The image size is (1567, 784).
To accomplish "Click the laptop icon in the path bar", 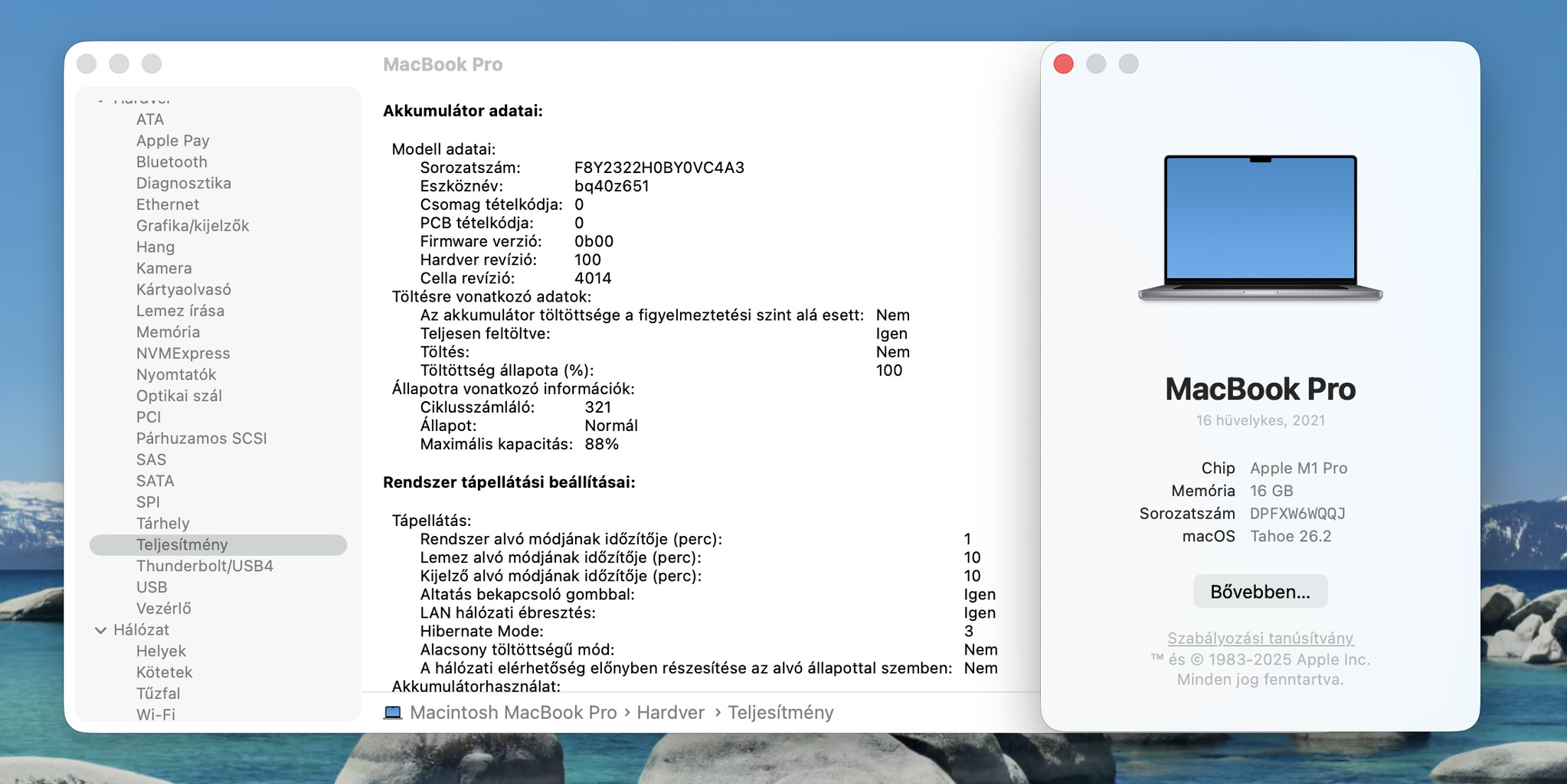I will pyautogui.click(x=393, y=713).
